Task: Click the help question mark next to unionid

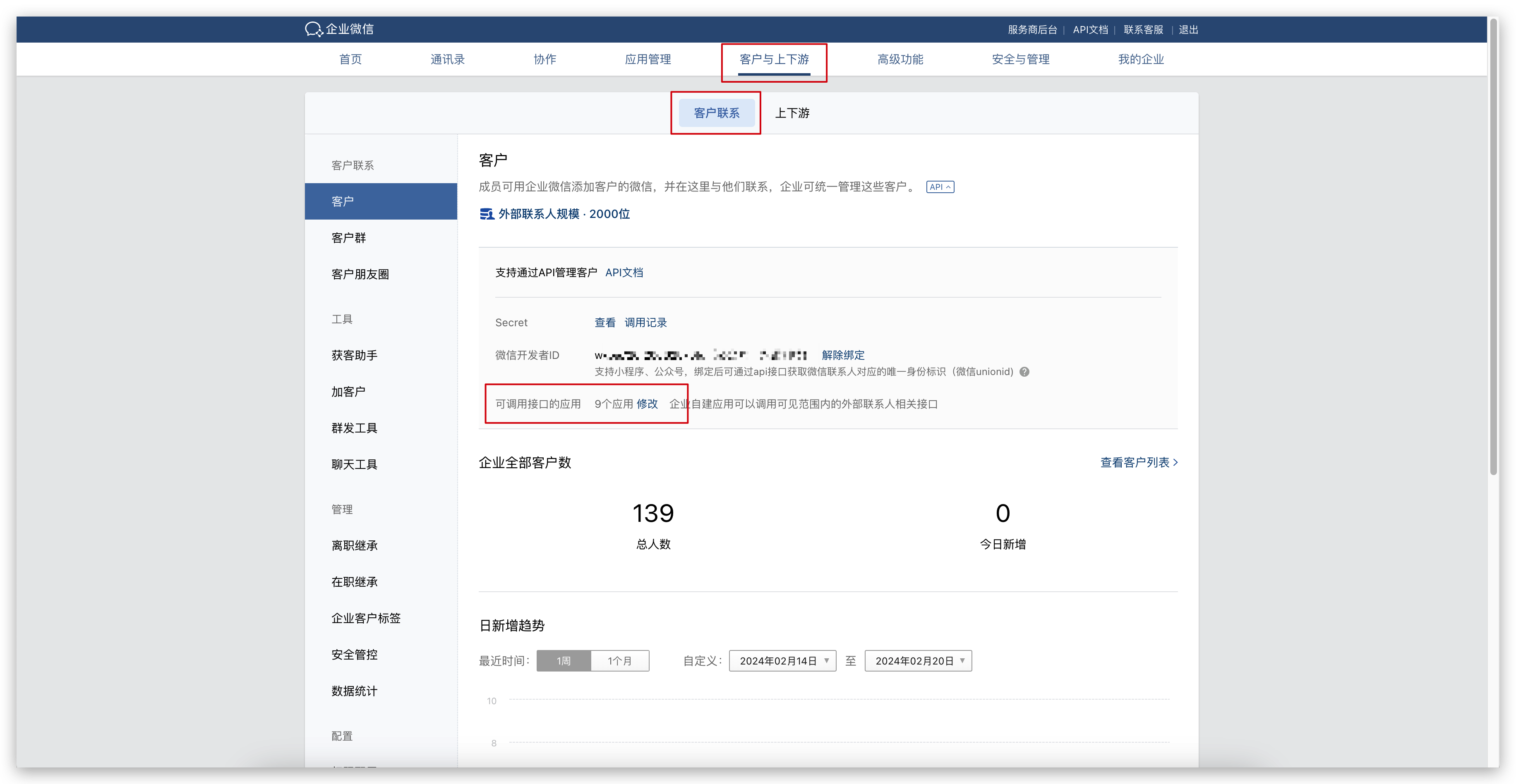Action: coord(1024,372)
